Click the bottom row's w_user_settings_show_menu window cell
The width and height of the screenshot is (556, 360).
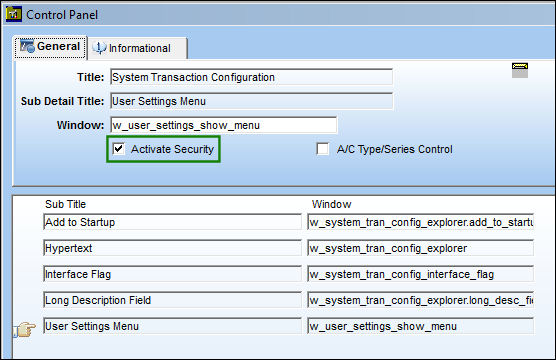[x=421, y=326]
